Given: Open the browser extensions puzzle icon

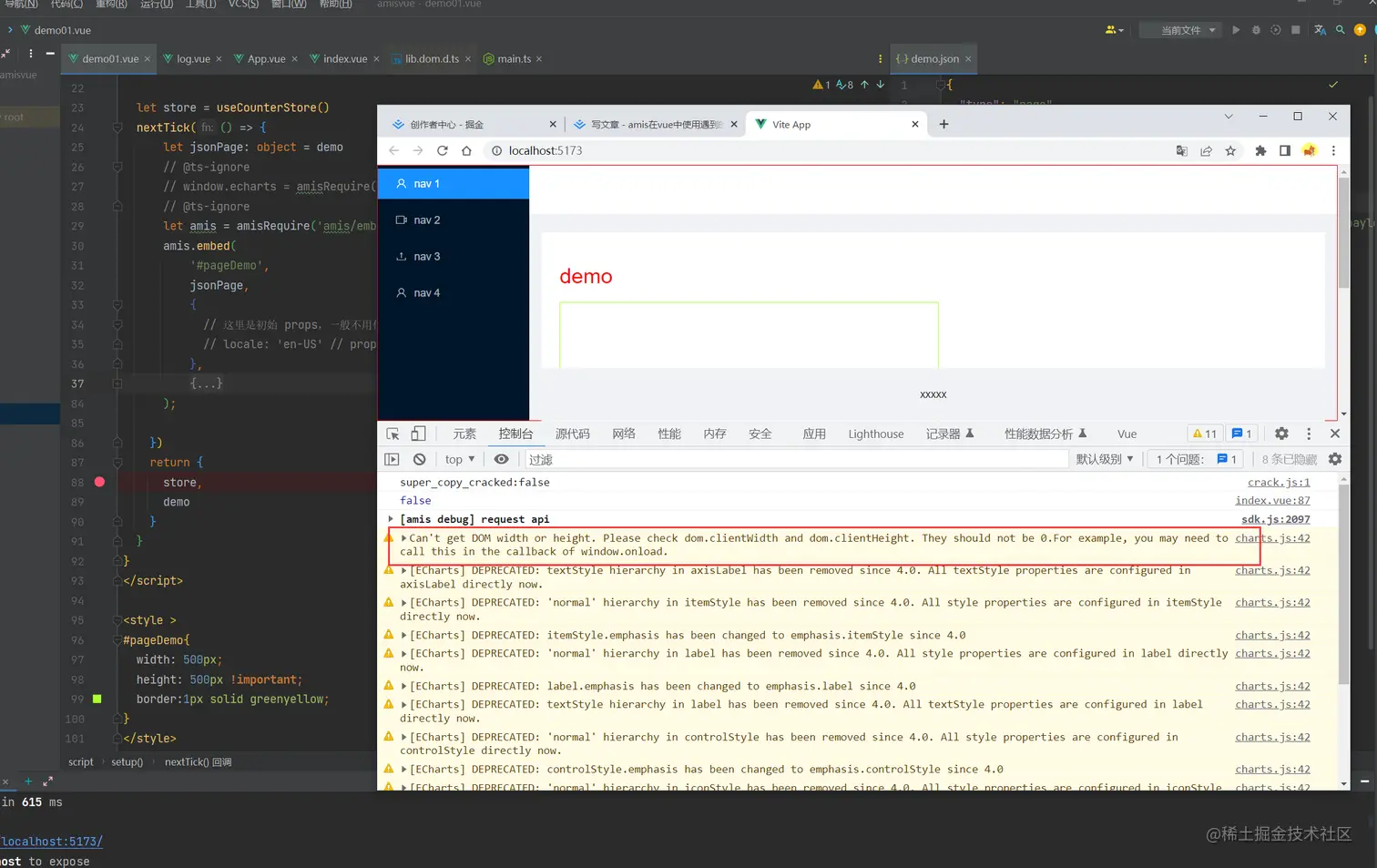Looking at the screenshot, I should coord(1260,151).
